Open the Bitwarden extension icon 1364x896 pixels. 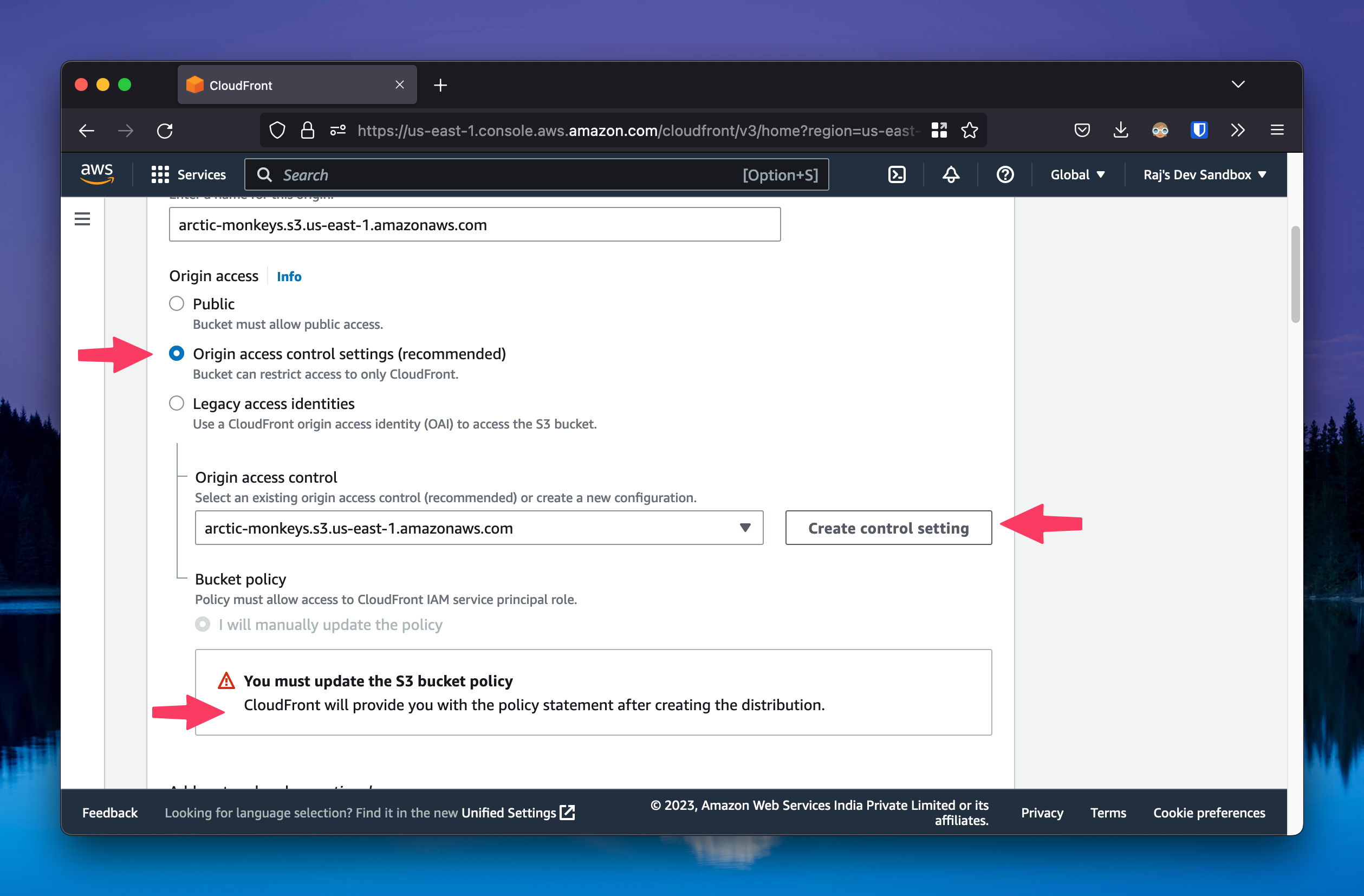pos(1198,131)
